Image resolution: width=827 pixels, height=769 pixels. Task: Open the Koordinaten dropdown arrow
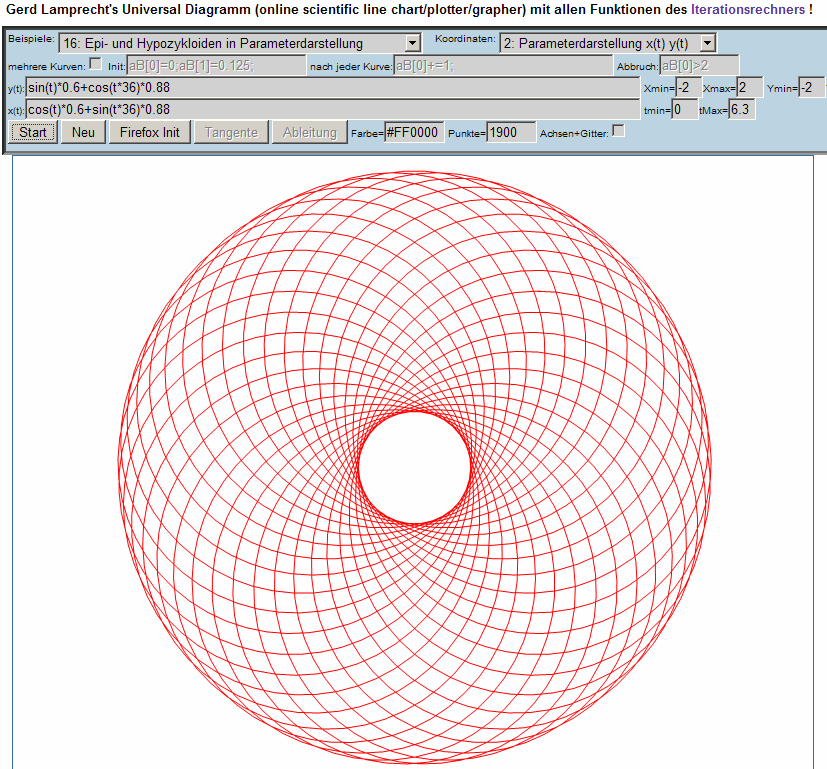point(708,43)
